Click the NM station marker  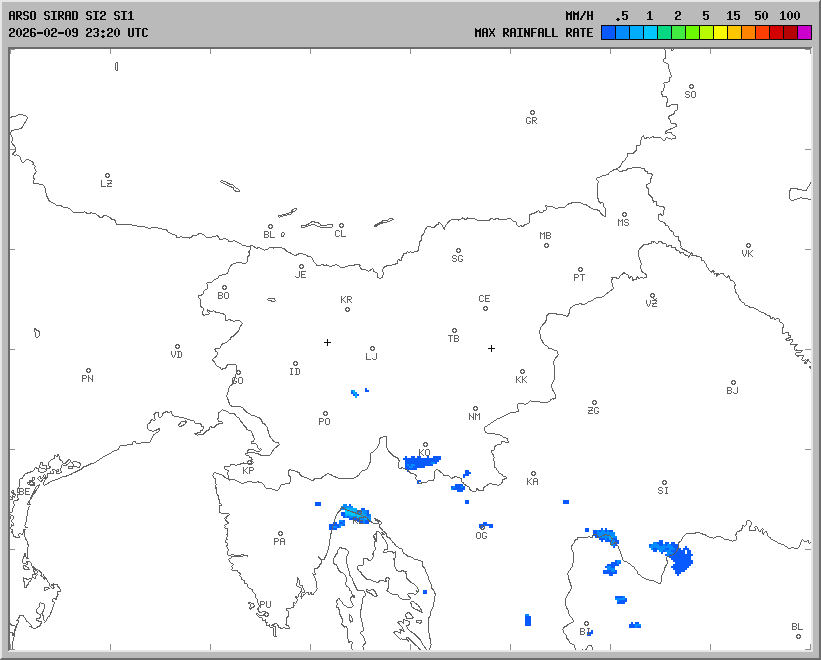coord(475,409)
